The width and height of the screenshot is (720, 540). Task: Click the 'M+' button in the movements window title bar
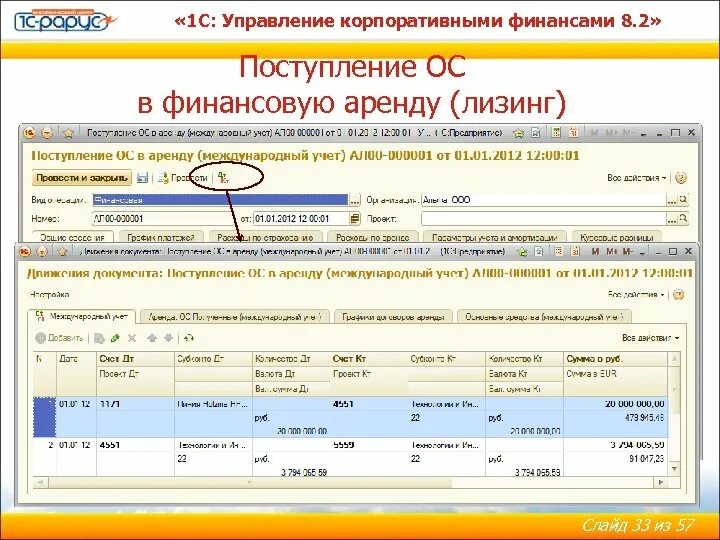tap(612, 252)
